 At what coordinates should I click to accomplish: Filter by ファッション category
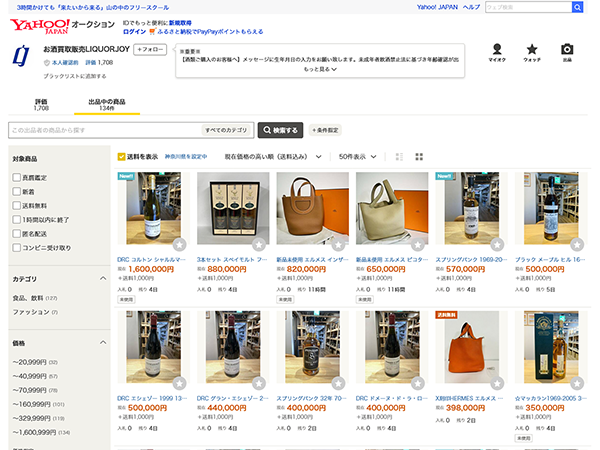[35, 312]
